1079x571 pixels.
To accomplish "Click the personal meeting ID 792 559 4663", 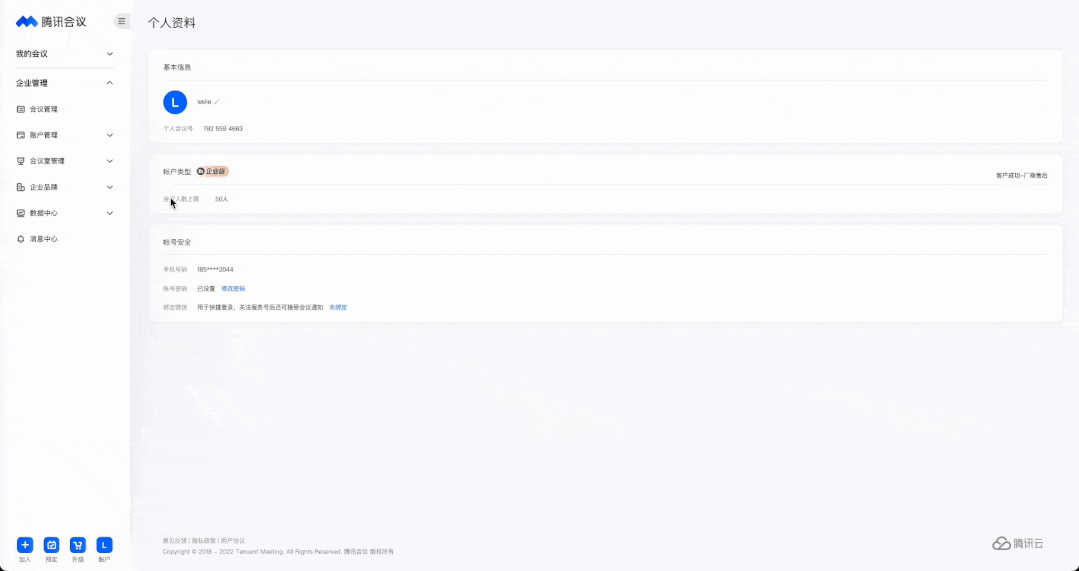I will tap(223, 129).
